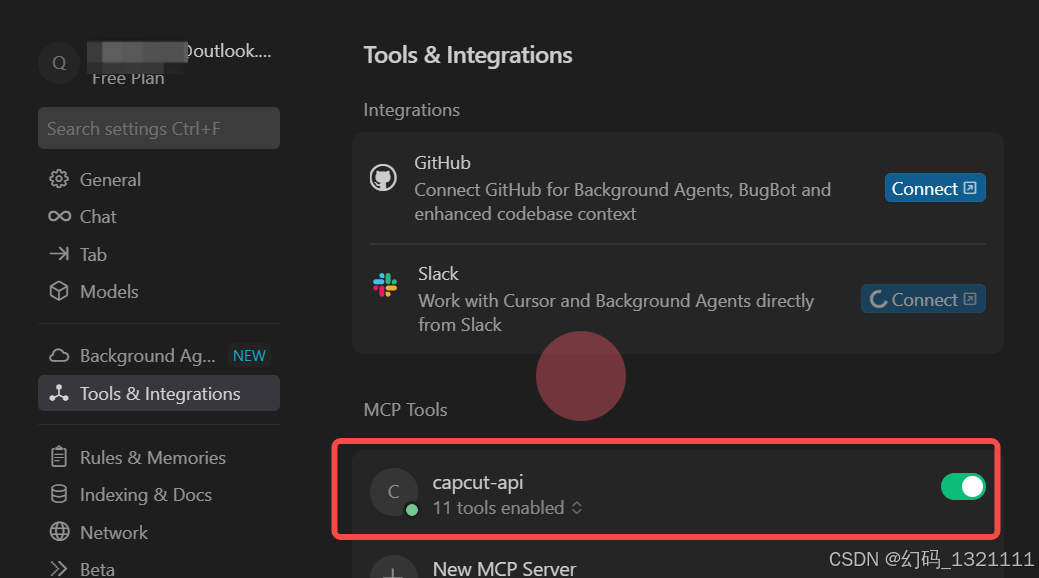Image resolution: width=1039 pixels, height=578 pixels.
Task: Click the Chat infinity icon
Action: click(59, 216)
